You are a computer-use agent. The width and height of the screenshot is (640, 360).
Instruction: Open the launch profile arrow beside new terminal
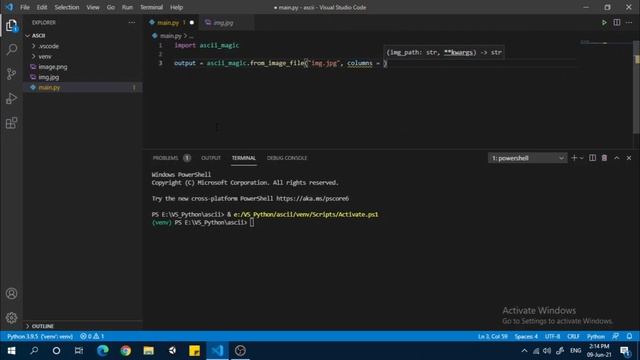tap(582, 158)
